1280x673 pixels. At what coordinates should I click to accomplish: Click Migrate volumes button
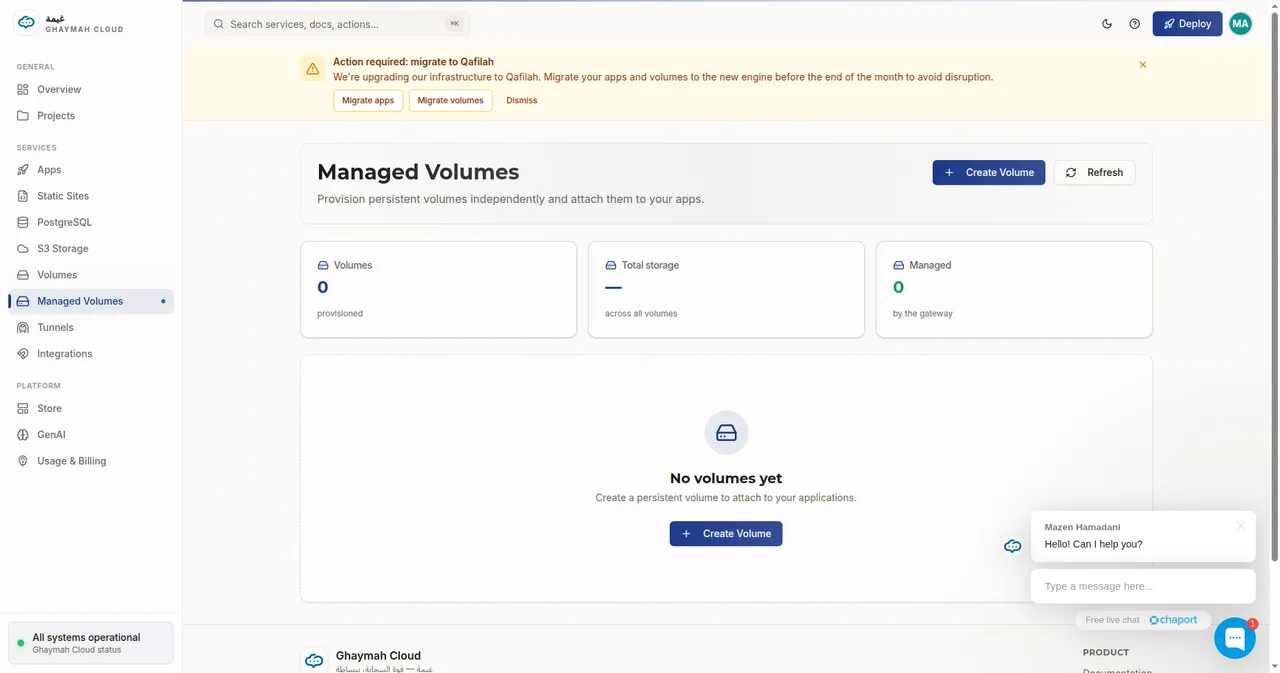pos(451,100)
